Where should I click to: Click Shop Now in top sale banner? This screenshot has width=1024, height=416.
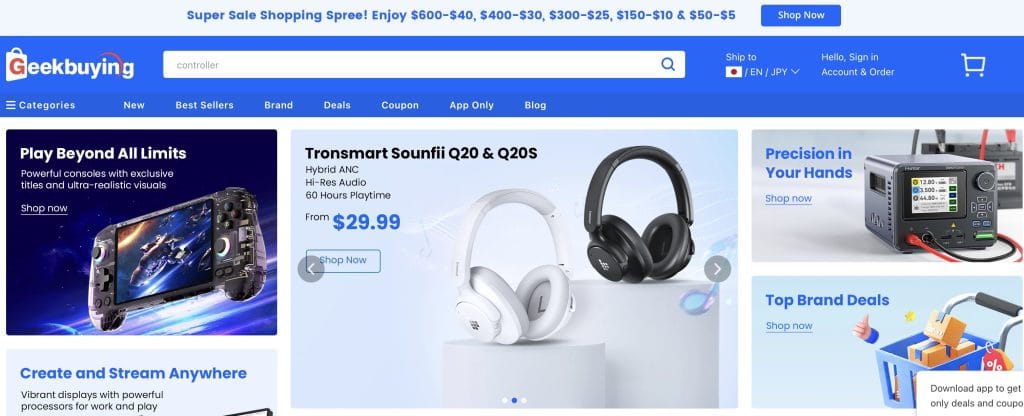click(801, 15)
